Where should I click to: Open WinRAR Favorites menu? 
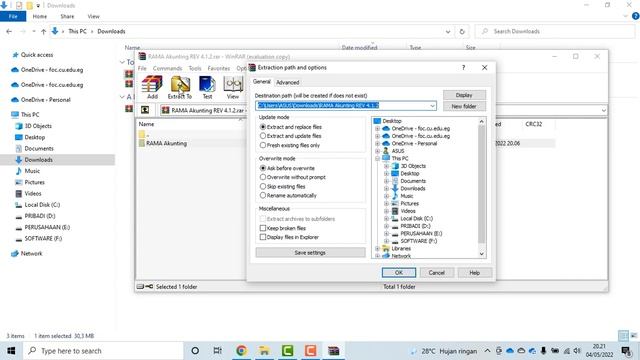click(219, 68)
